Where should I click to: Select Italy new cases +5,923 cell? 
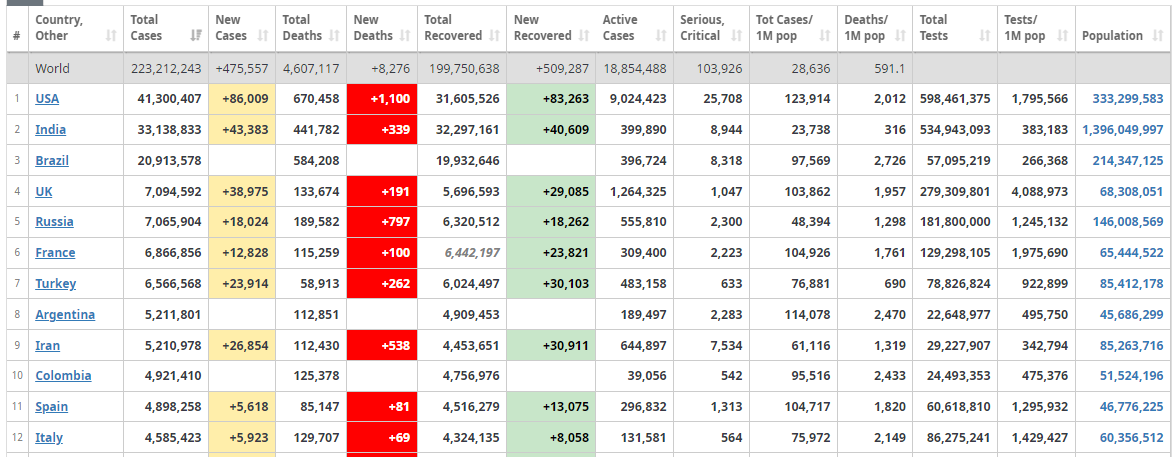[x=241, y=437]
